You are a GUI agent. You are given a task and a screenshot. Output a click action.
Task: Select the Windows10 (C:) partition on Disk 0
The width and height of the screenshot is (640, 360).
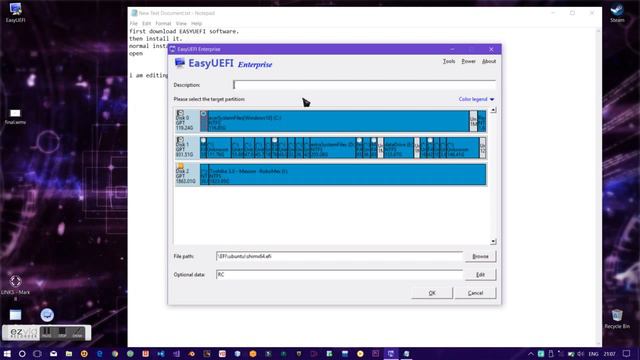tap(338, 121)
